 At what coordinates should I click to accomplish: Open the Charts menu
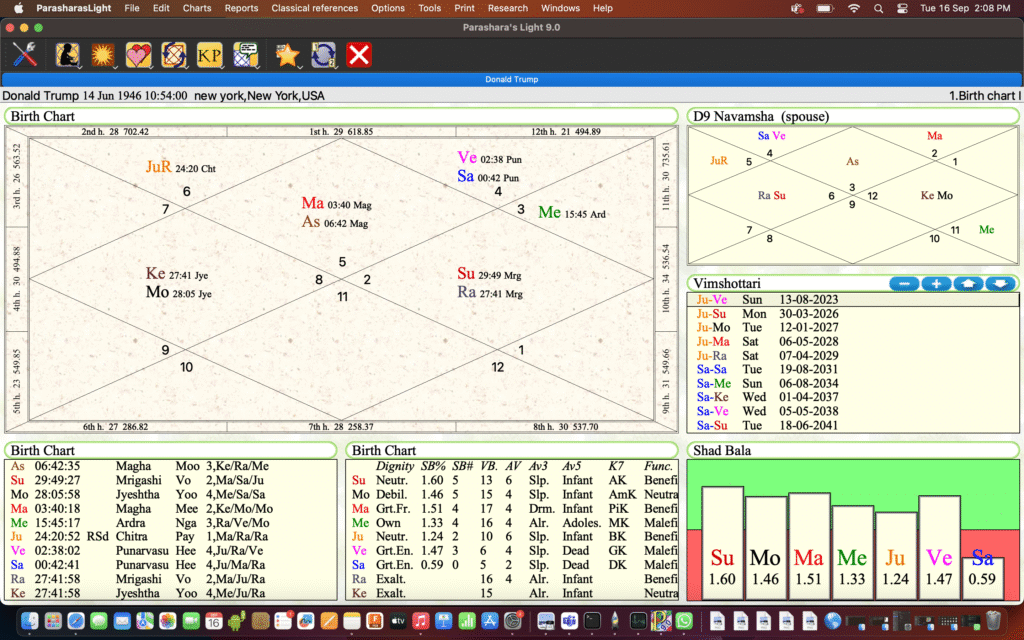tap(197, 8)
